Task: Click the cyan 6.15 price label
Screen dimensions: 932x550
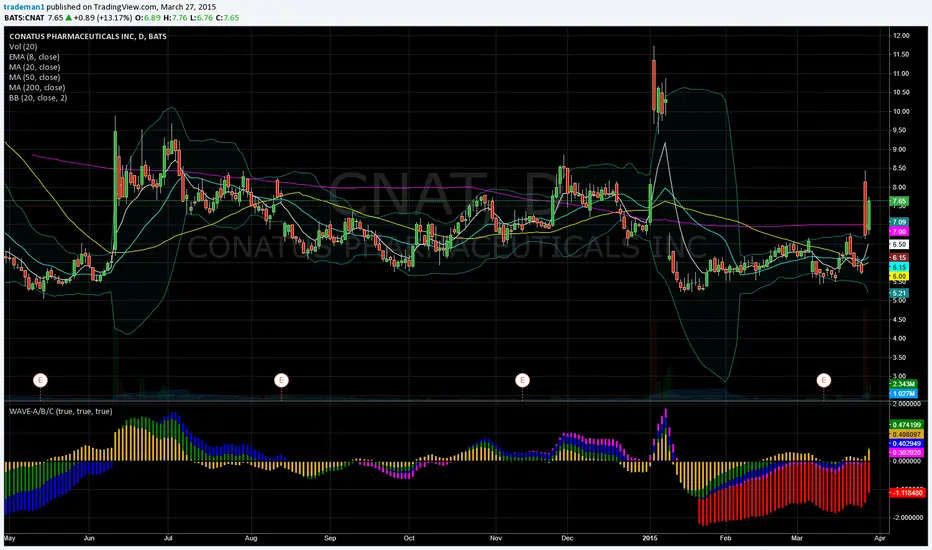Action: [899, 268]
